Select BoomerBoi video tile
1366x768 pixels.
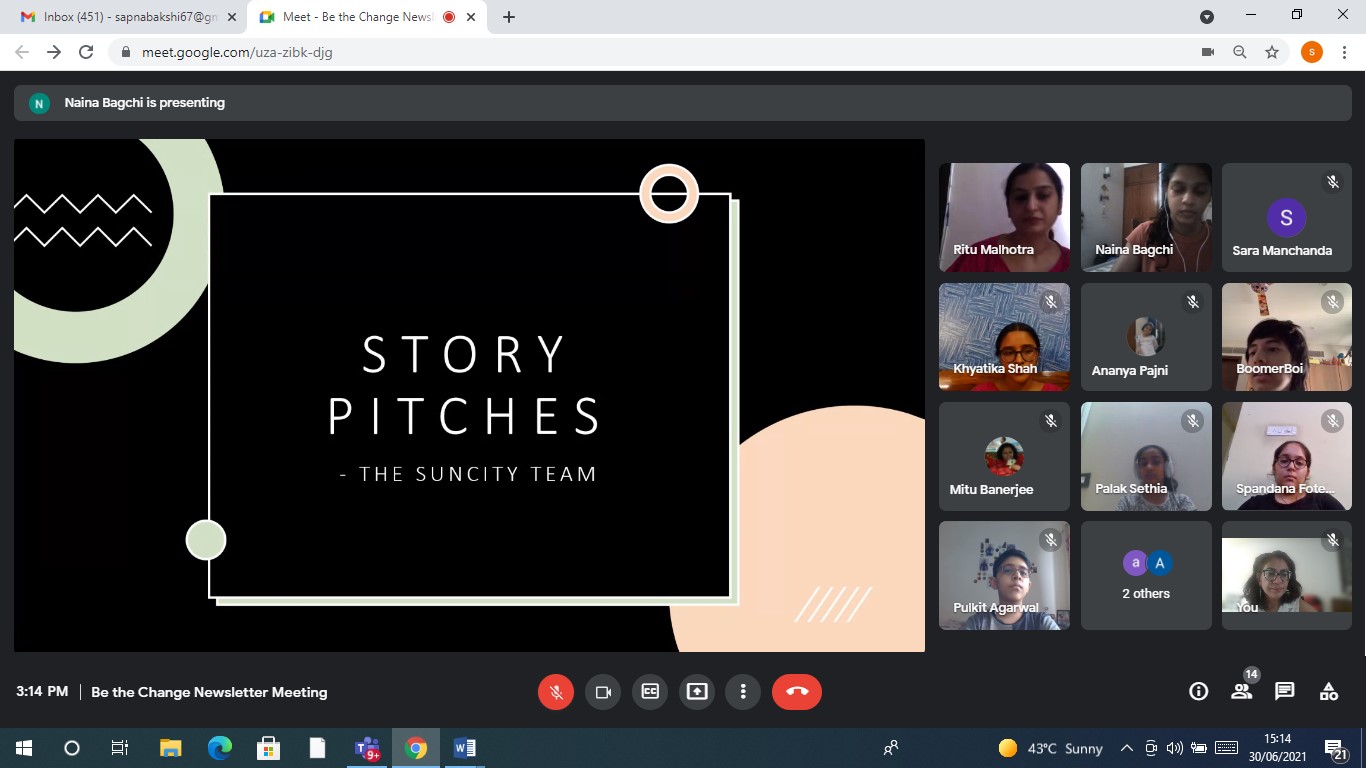(1287, 337)
